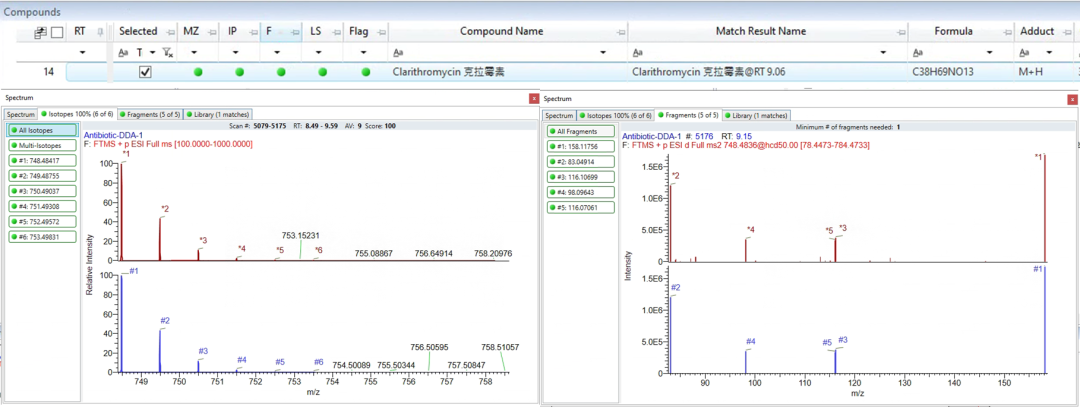Viewport: 1080px width, 407px height.
Task: Click the green Flag indicator for Clarithromycin
Action: coord(365,72)
